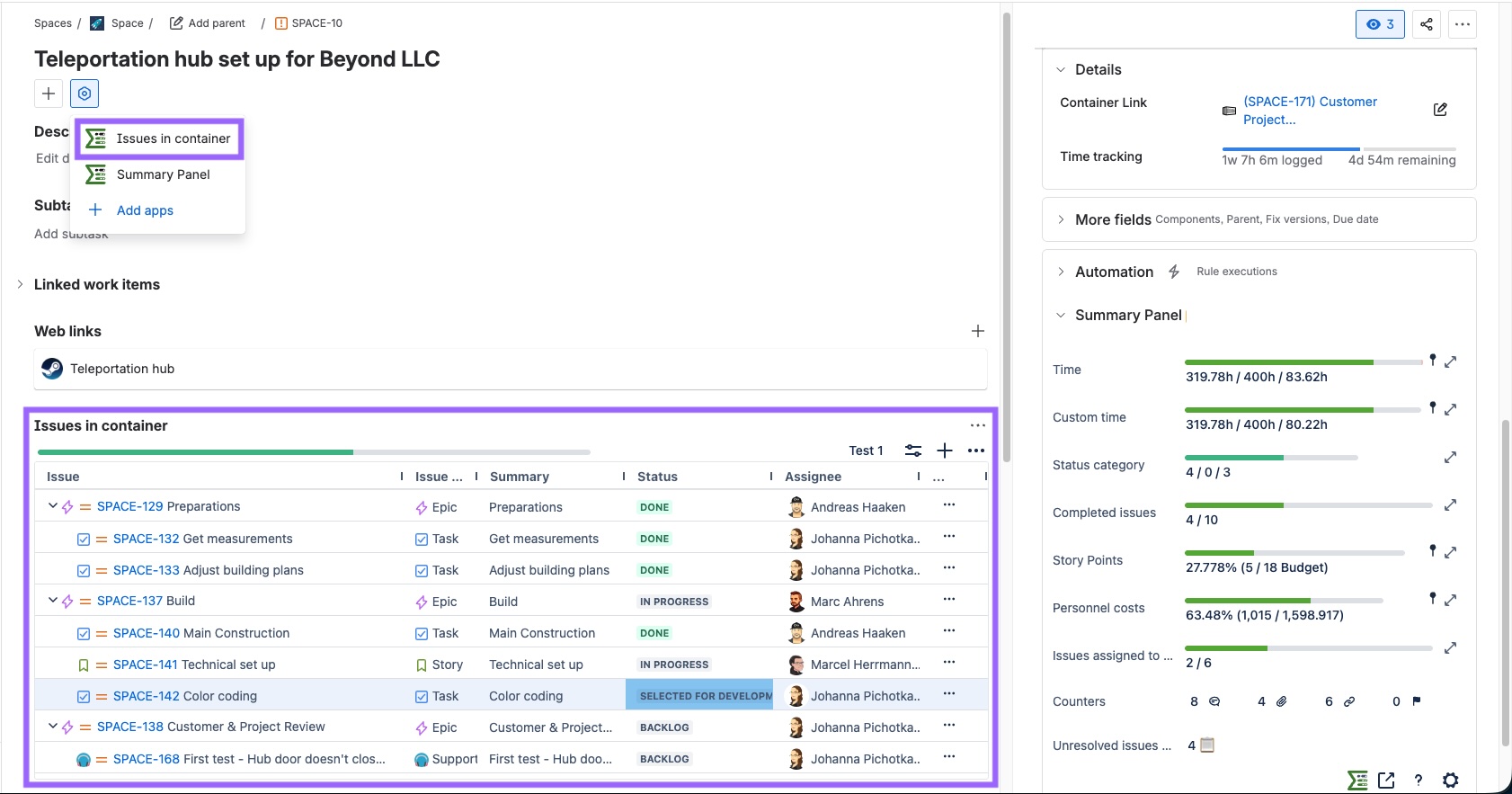Click the unresolved issues clipboard icon

pos(1207,745)
